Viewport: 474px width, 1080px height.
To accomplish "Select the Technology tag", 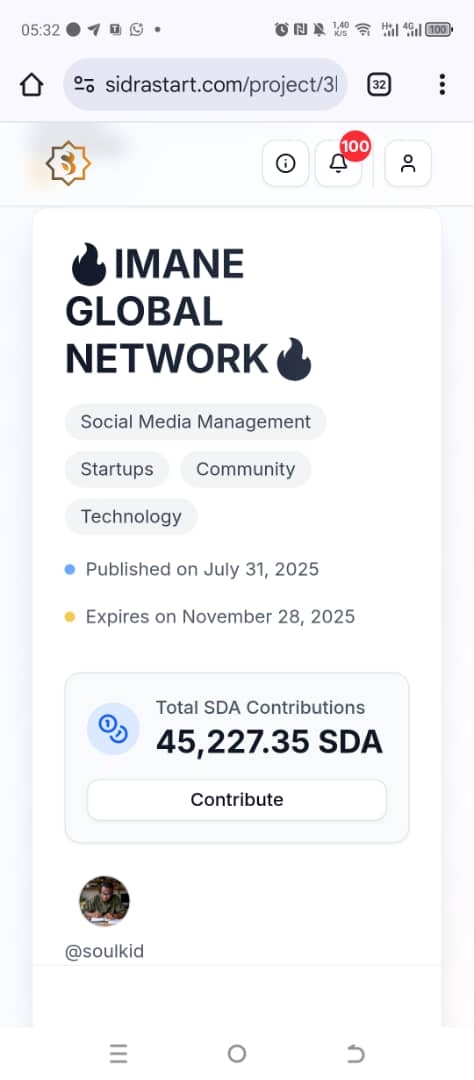I will click(x=131, y=517).
